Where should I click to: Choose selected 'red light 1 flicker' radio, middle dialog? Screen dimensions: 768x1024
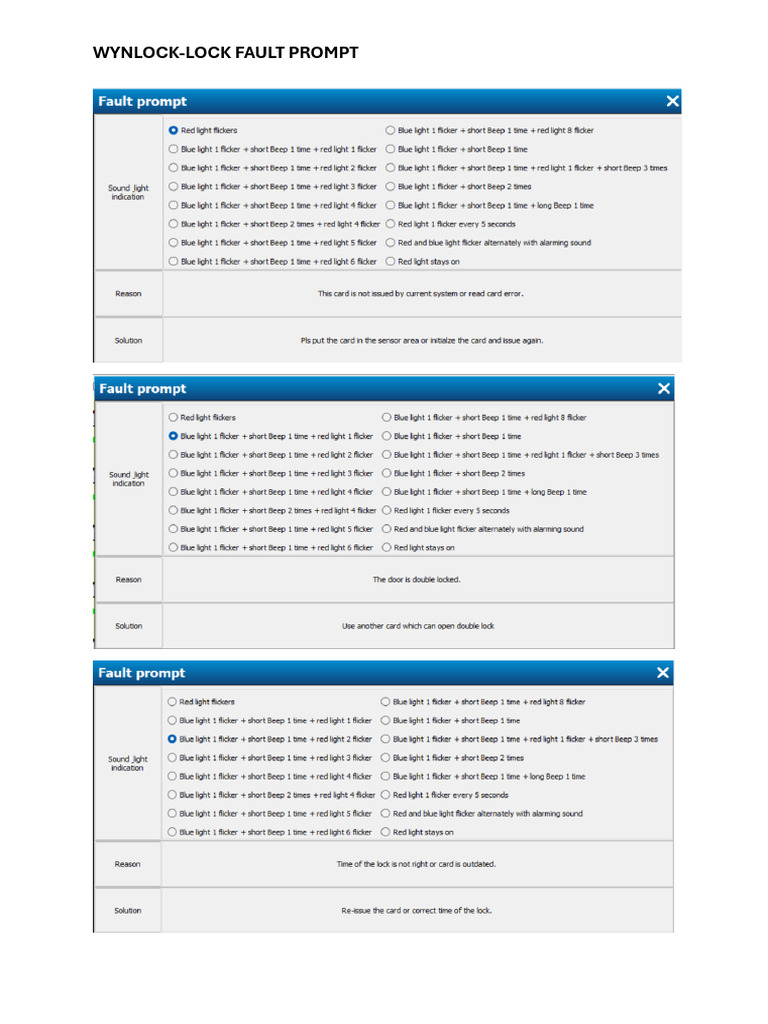[x=173, y=436]
